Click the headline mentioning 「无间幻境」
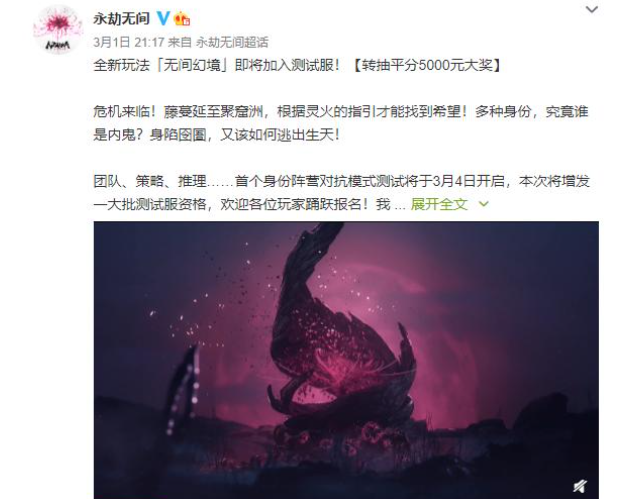Image resolution: width=623 pixels, height=499 pixels. tap(217, 65)
